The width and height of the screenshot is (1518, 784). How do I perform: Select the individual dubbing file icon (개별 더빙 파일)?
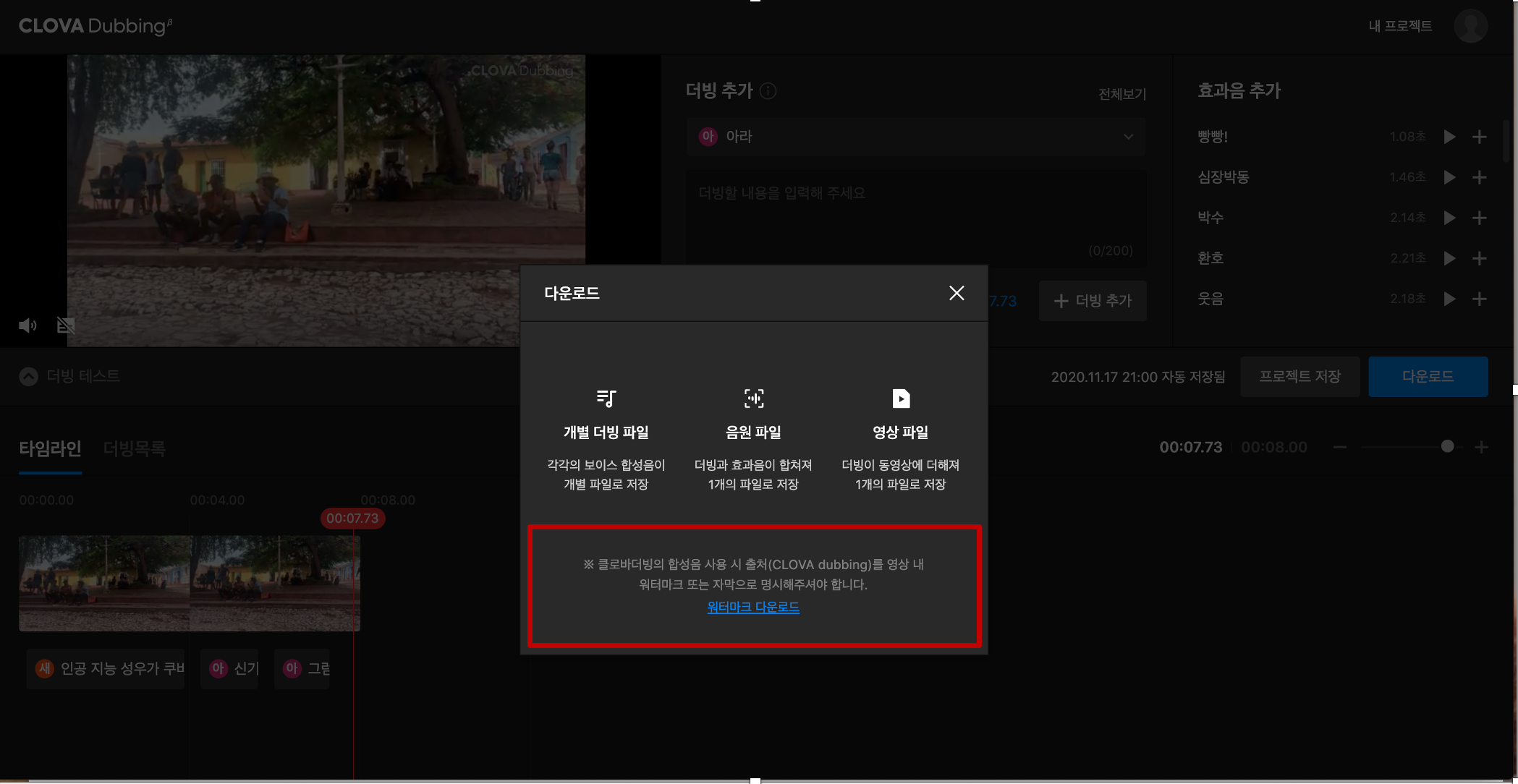(x=606, y=399)
